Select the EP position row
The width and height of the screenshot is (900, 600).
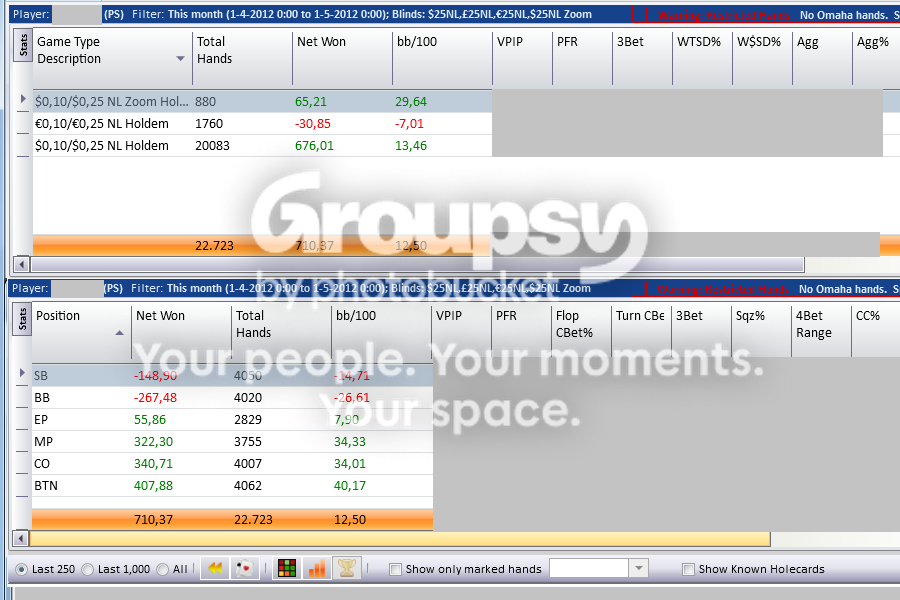232,419
